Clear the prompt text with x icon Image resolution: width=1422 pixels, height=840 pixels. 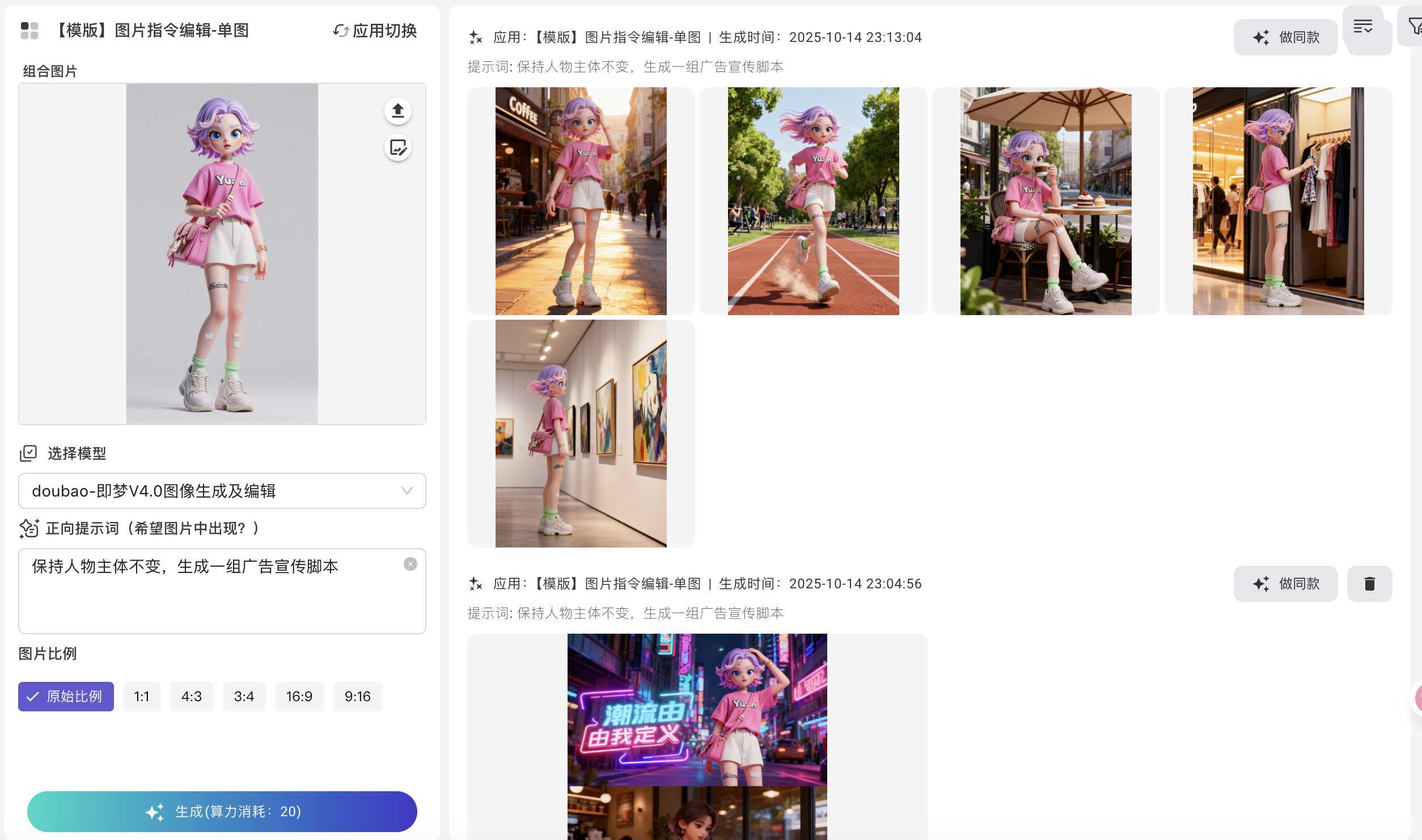point(410,564)
